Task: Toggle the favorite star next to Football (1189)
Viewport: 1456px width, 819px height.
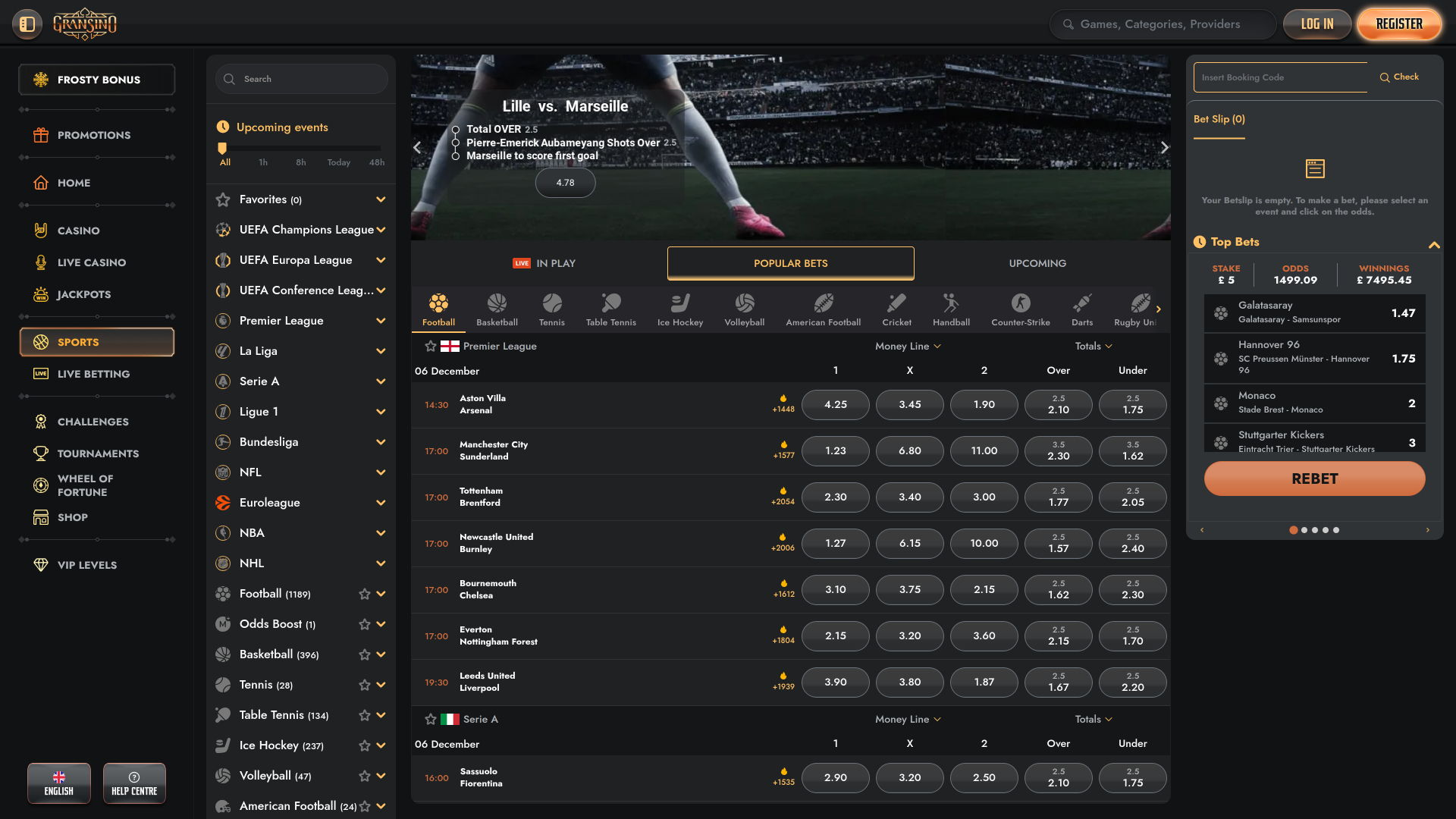Action: (364, 594)
